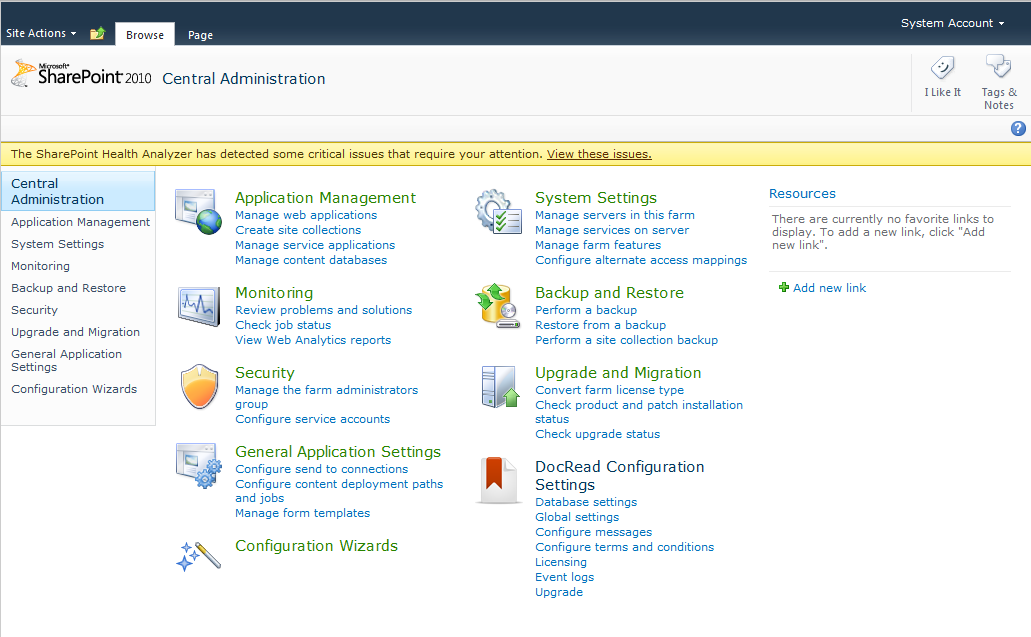
Task: Open Perform a site collection backup link
Action: pos(626,340)
